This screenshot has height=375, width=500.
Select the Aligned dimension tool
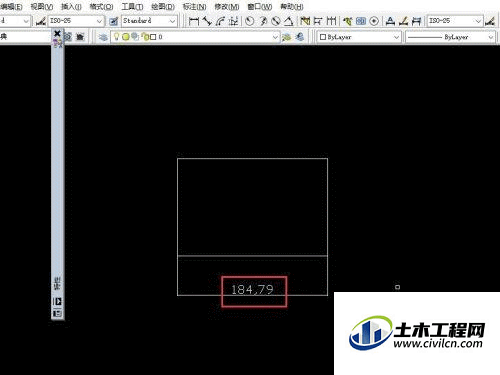(x=207, y=21)
